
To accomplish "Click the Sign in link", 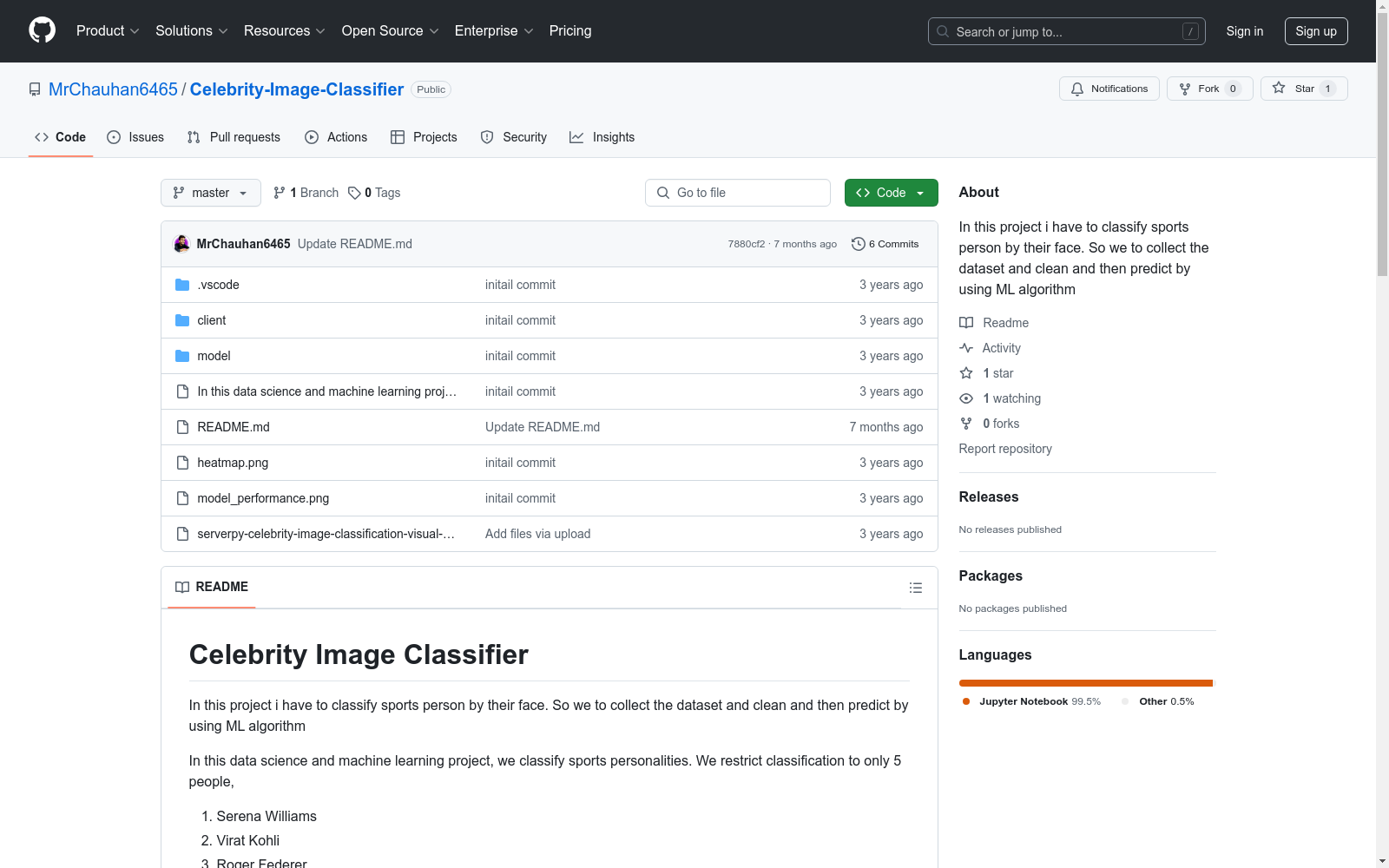I will [x=1245, y=31].
